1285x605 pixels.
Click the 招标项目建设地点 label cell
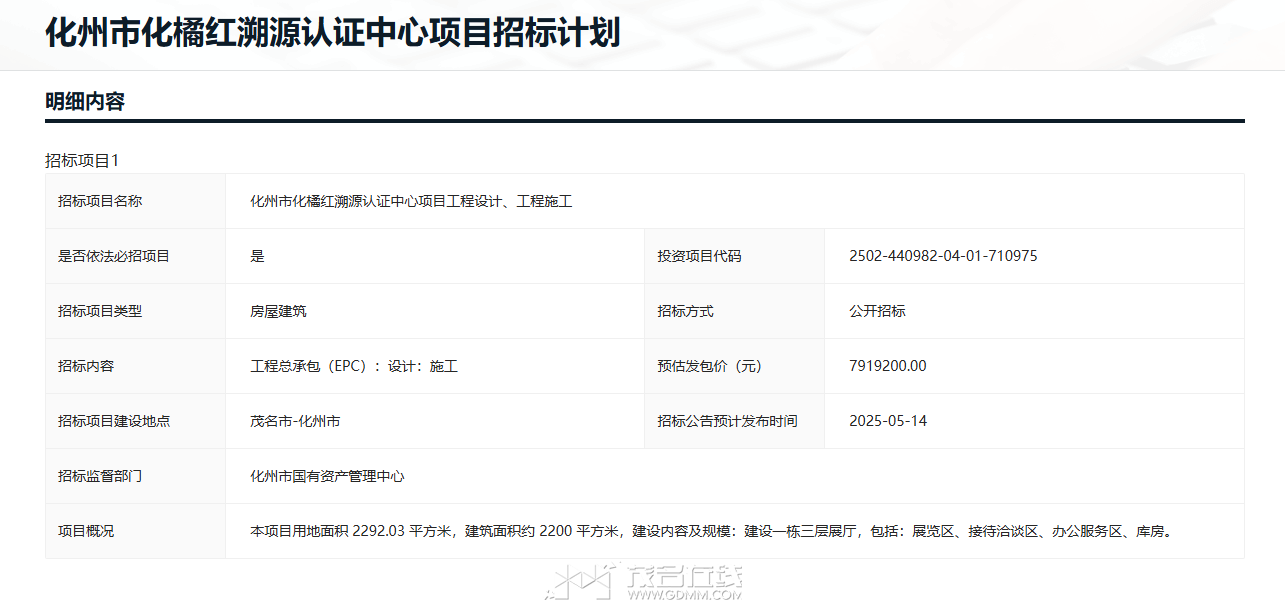pyautogui.click(x=135, y=421)
